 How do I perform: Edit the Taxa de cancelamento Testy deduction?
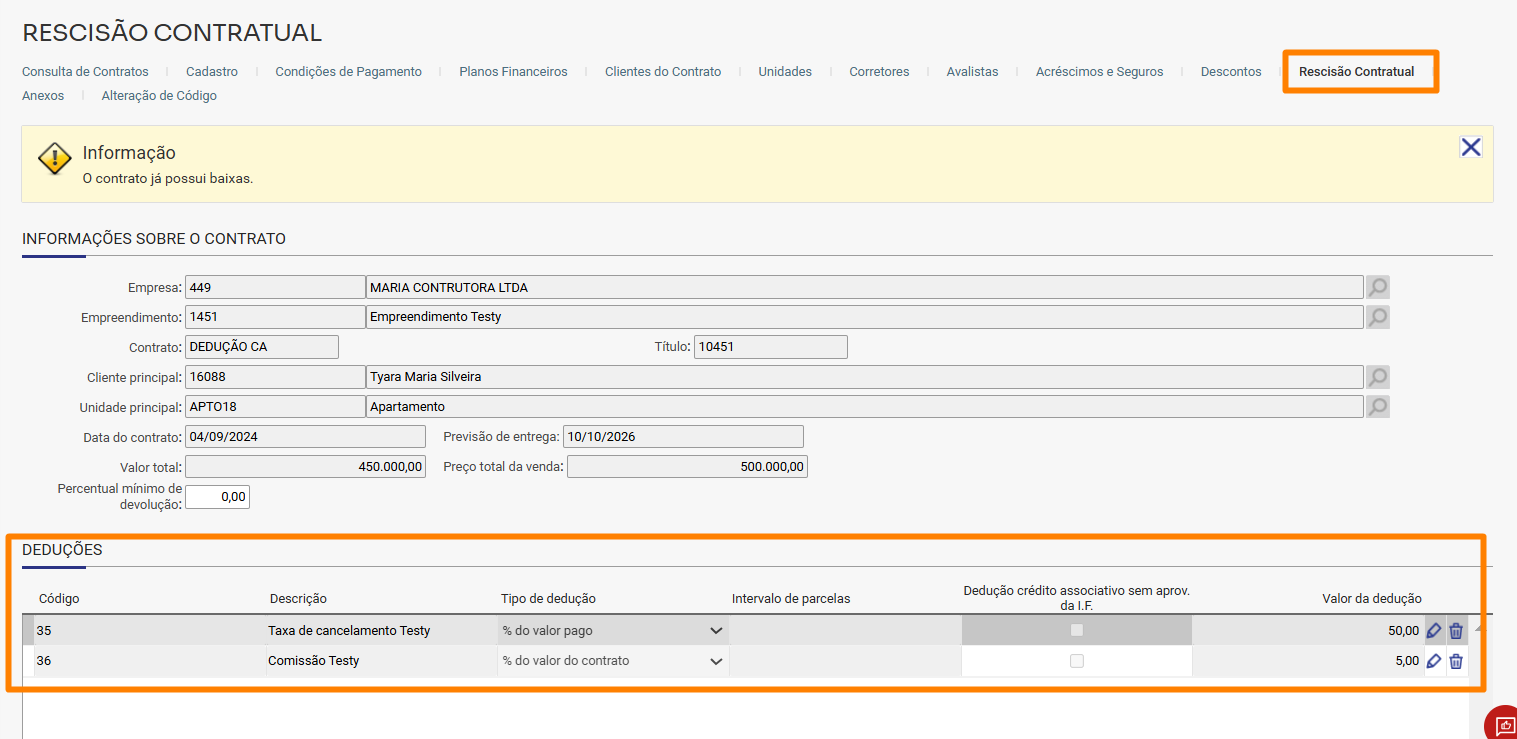[1434, 631]
